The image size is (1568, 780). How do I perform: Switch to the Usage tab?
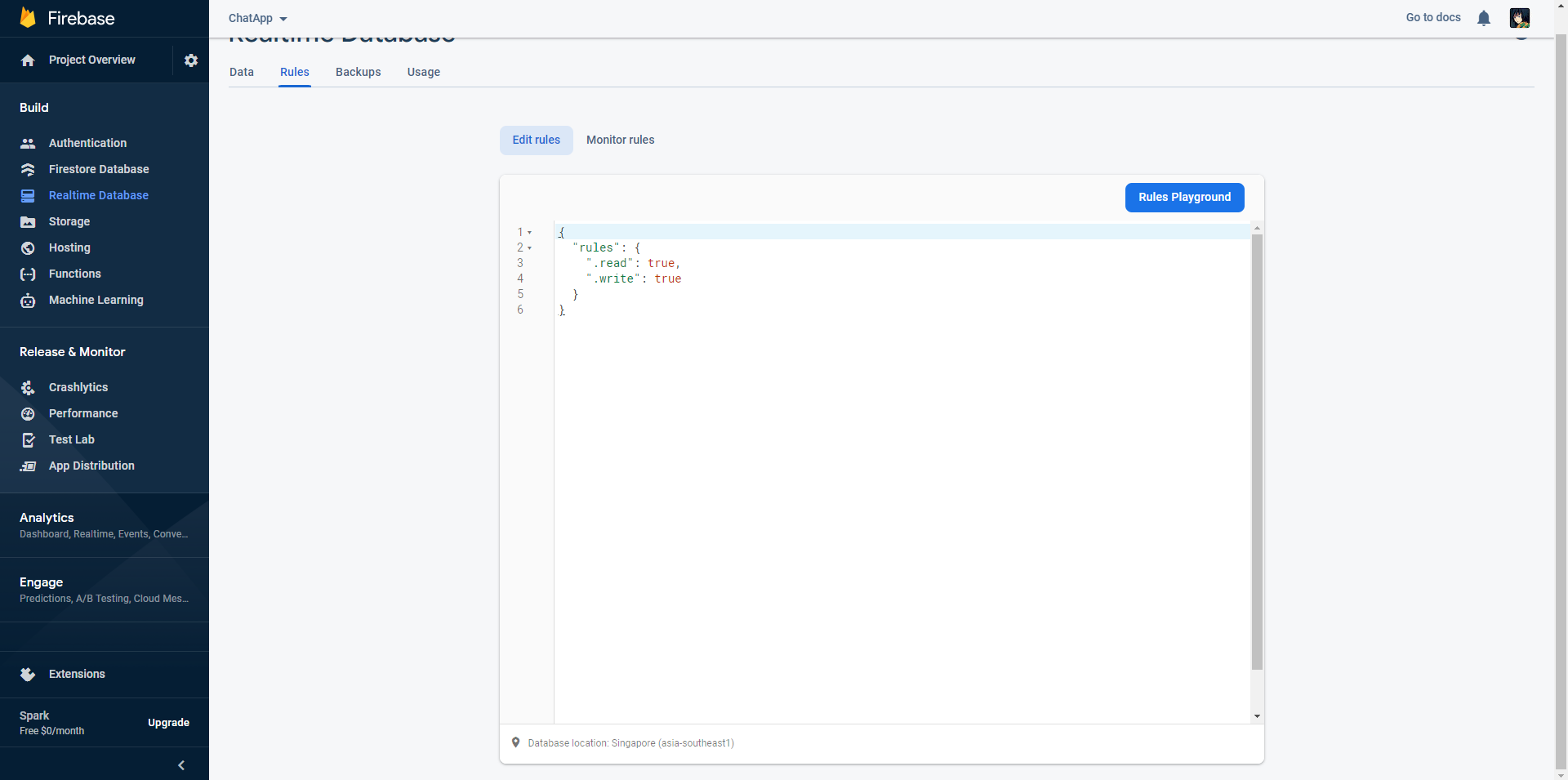tap(424, 72)
